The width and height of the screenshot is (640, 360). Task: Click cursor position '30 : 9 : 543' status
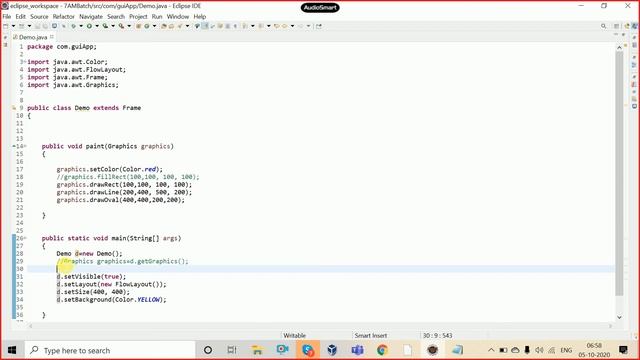tap(437, 336)
